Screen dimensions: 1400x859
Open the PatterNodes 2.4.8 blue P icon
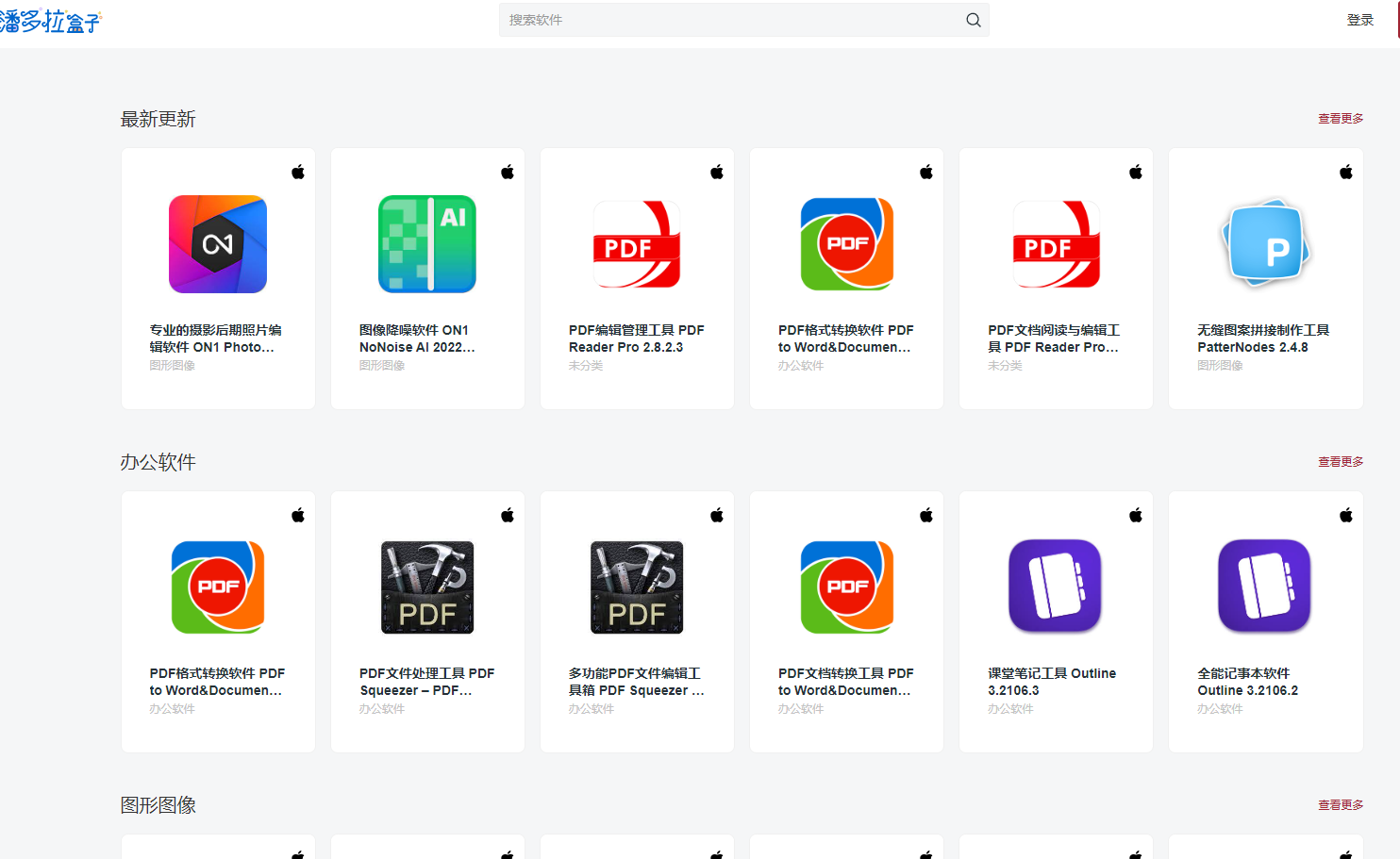(1266, 244)
